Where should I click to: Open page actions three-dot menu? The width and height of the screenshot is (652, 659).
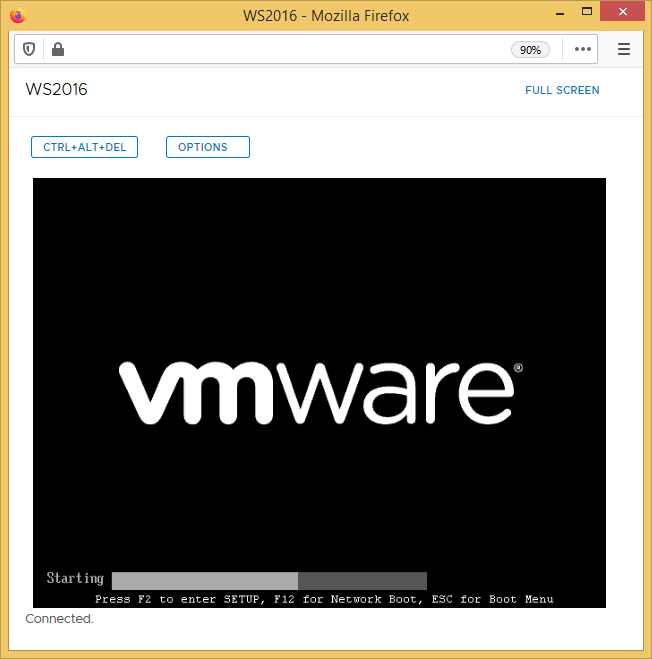583,49
